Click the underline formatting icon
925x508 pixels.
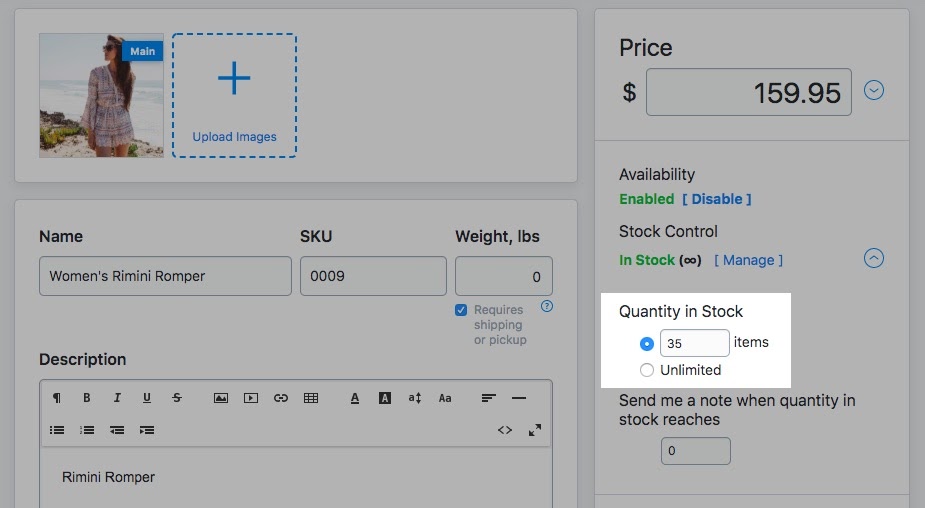(x=147, y=398)
